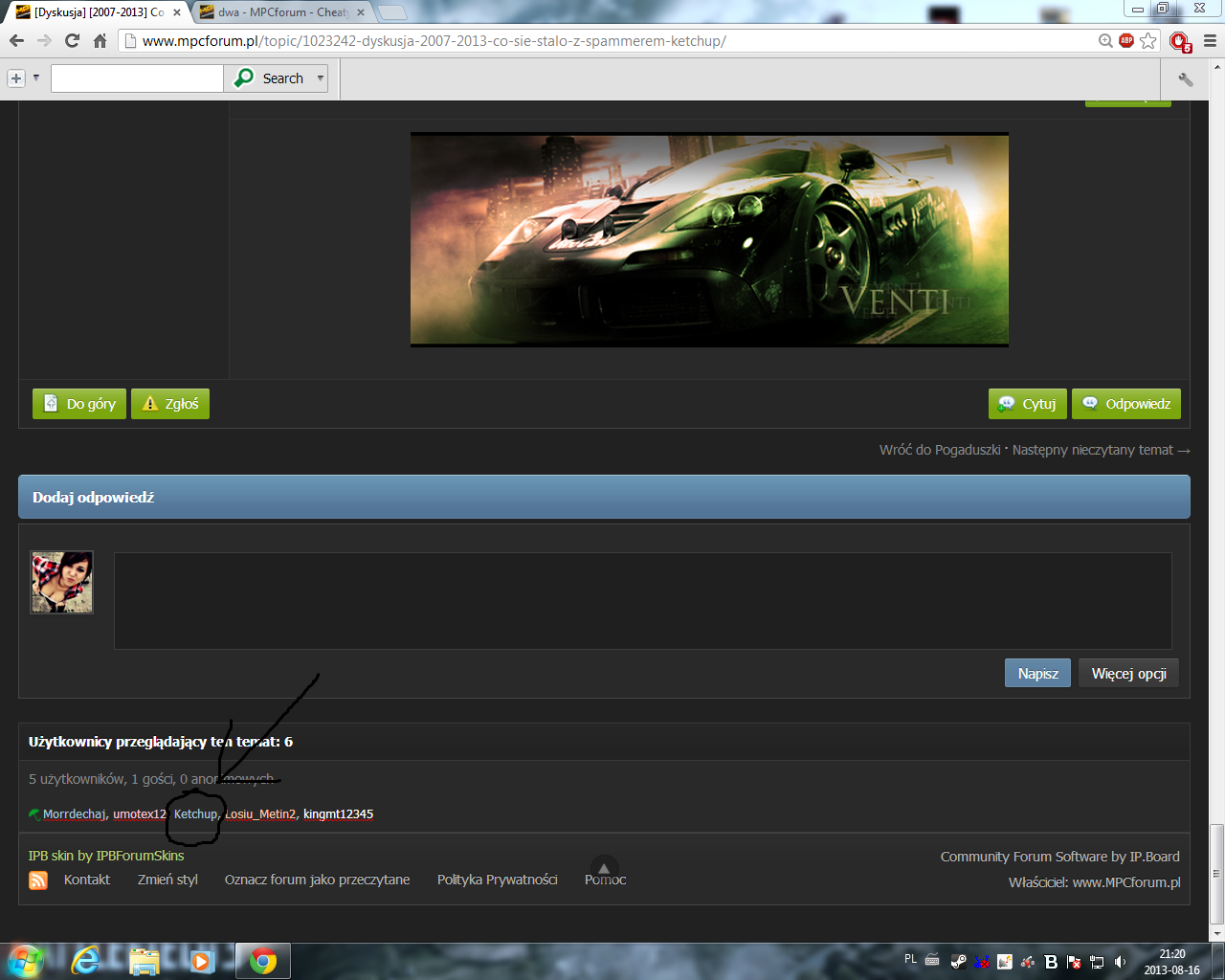Image resolution: width=1225 pixels, height=980 pixels.
Task: Click the round scroll-to-top arrow icon above Pomoc
Action: [x=604, y=868]
